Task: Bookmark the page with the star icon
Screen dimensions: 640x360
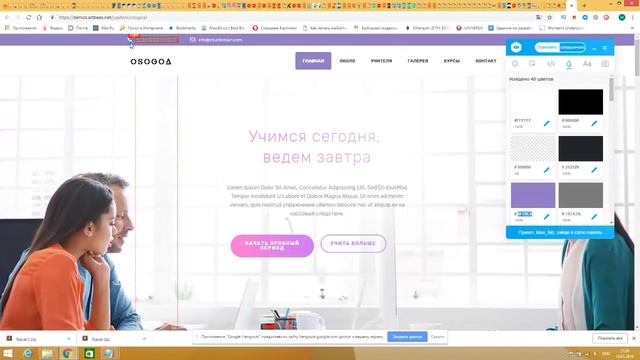Action: 549,18
